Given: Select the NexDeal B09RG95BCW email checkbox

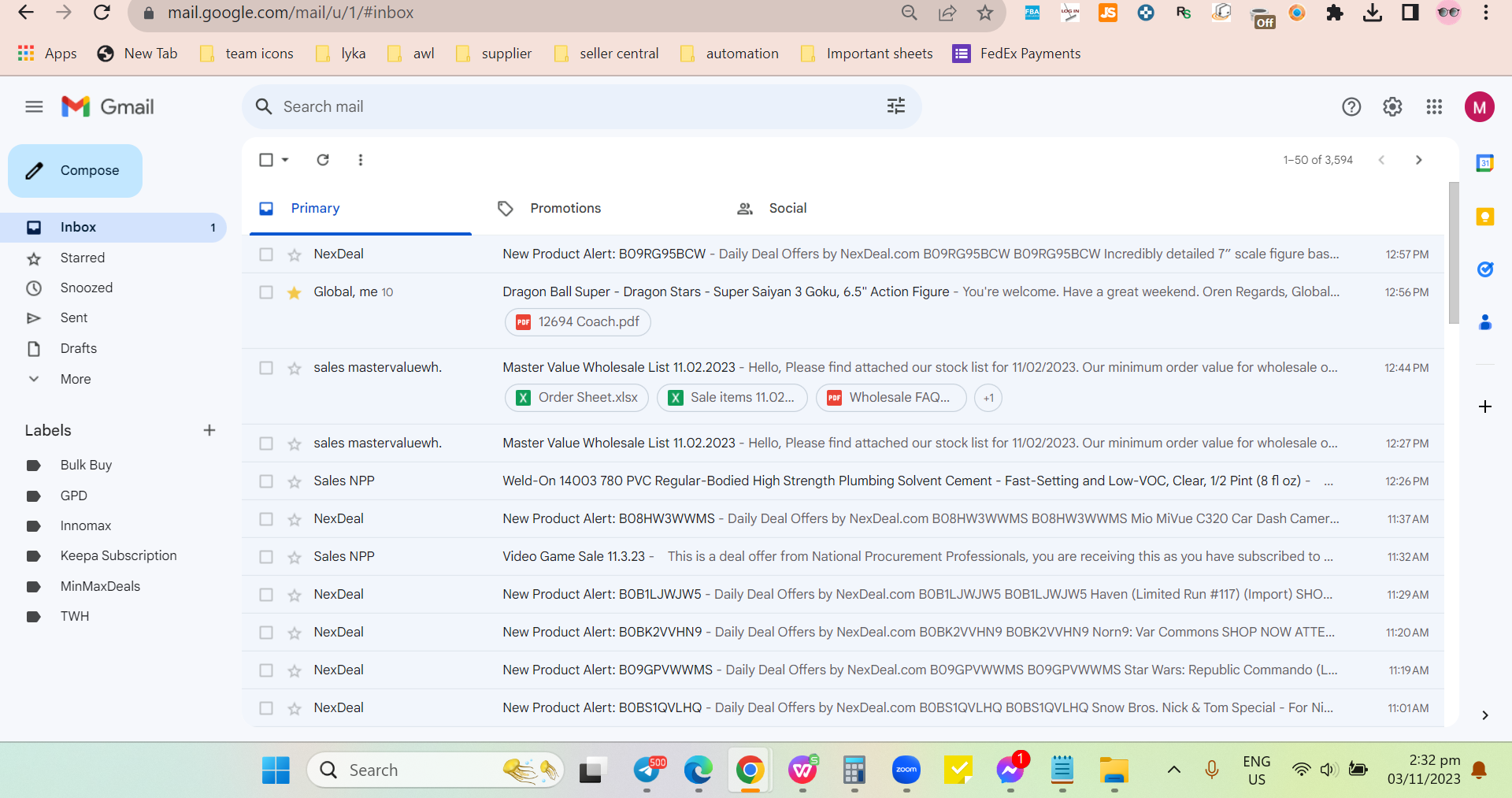Looking at the screenshot, I should pos(266,254).
